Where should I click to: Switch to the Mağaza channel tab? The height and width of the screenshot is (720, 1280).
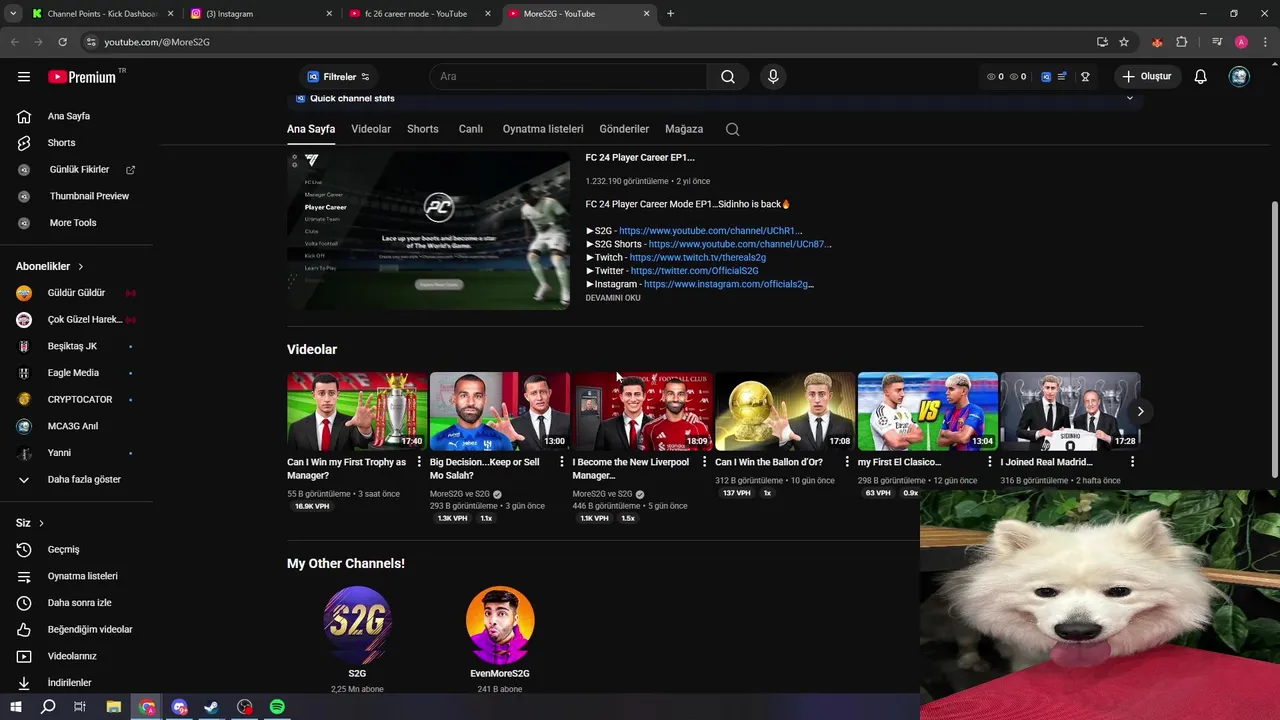pos(684,129)
